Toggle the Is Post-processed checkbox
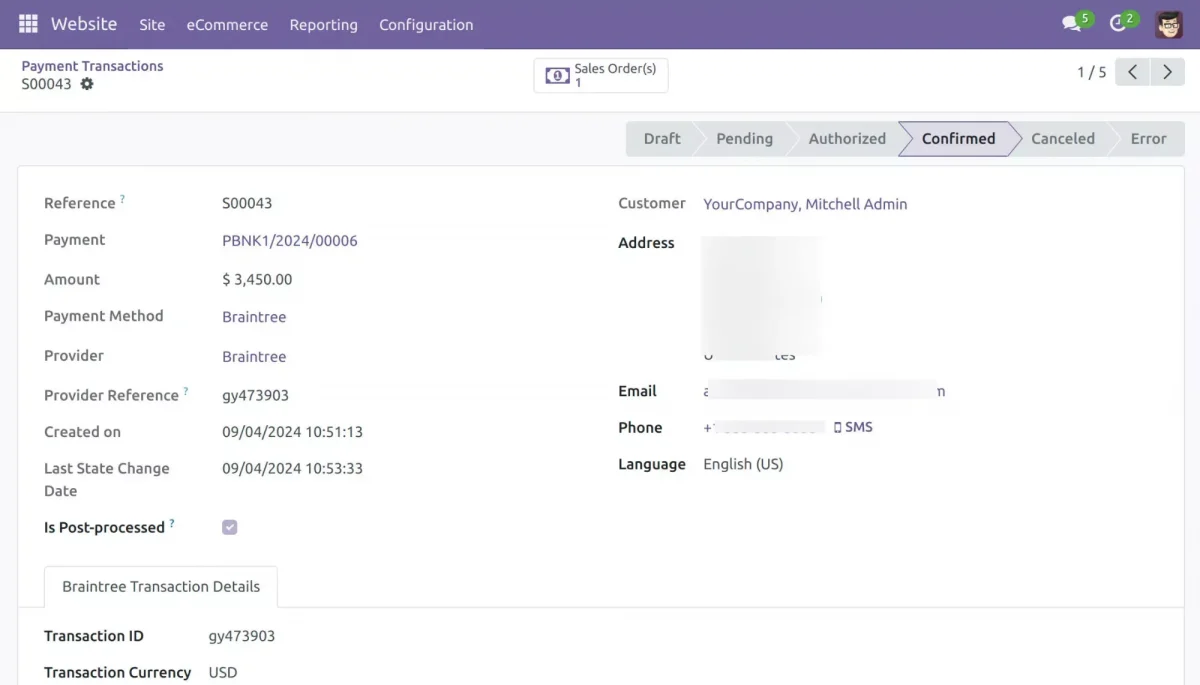This screenshot has width=1200, height=685. pos(230,527)
